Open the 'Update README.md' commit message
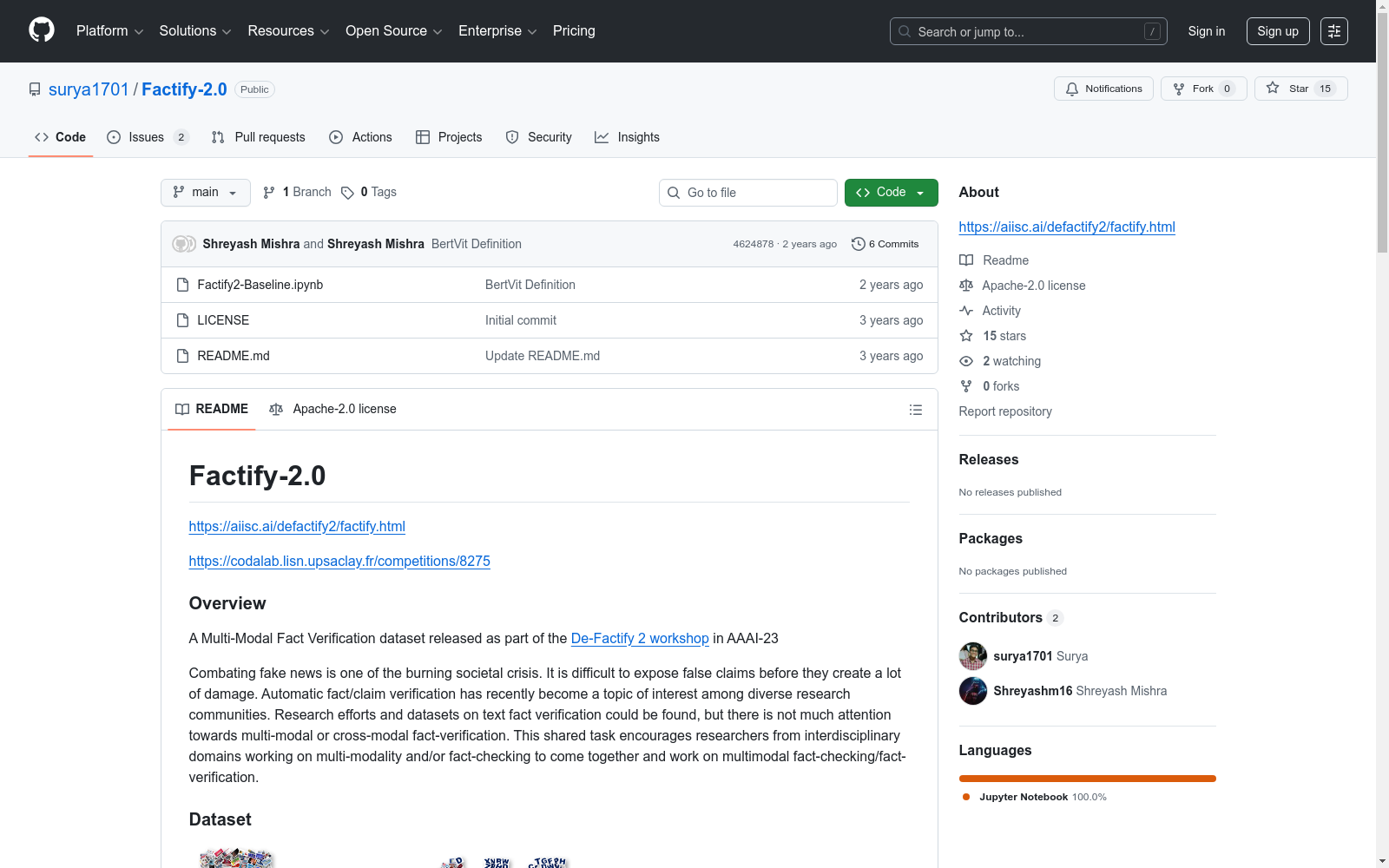The height and width of the screenshot is (868, 1389). (x=543, y=356)
